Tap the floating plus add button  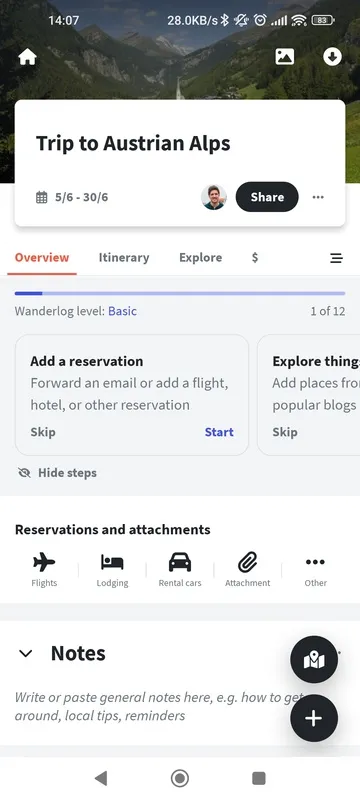[x=314, y=718]
